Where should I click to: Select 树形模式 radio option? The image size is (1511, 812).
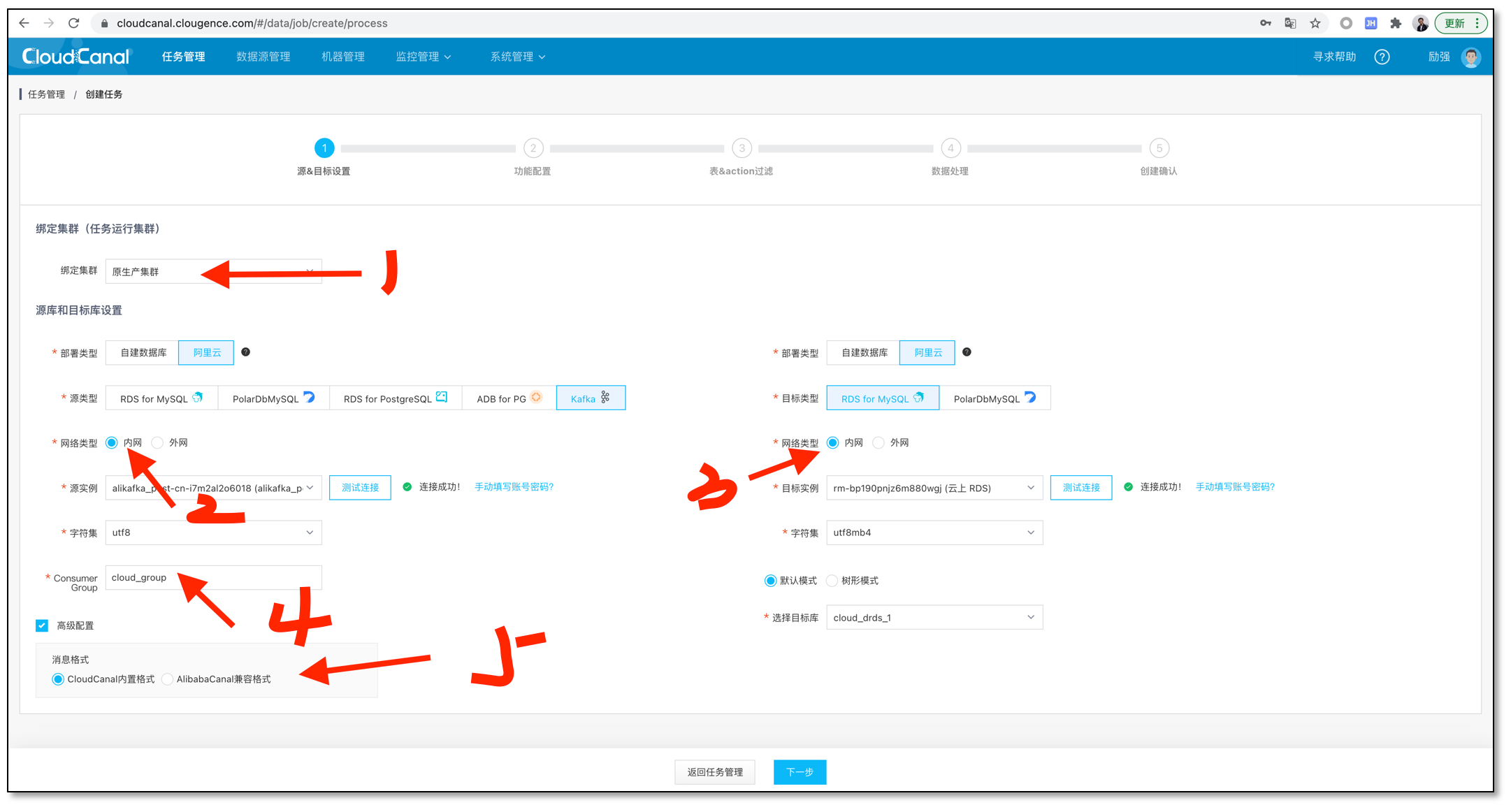coord(832,581)
